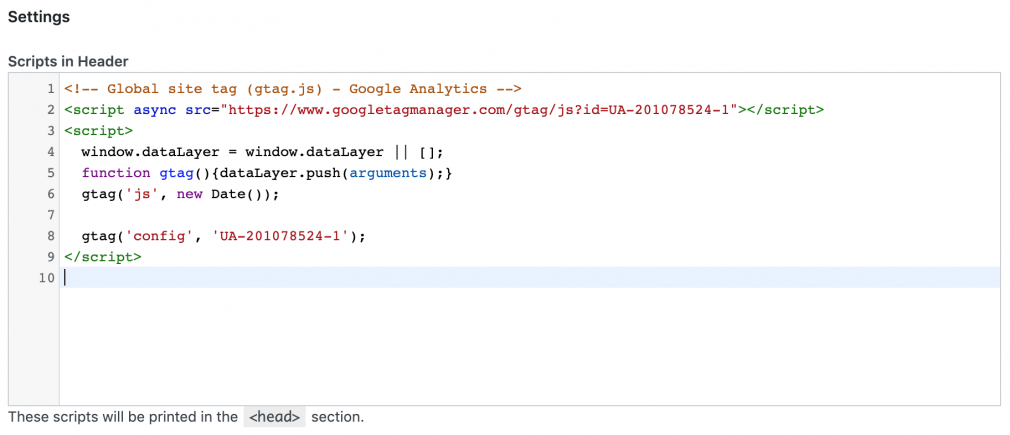Image resolution: width=1010 pixels, height=435 pixels.
Task: Click the Global site tag comment line
Action: tap(292, 89)
